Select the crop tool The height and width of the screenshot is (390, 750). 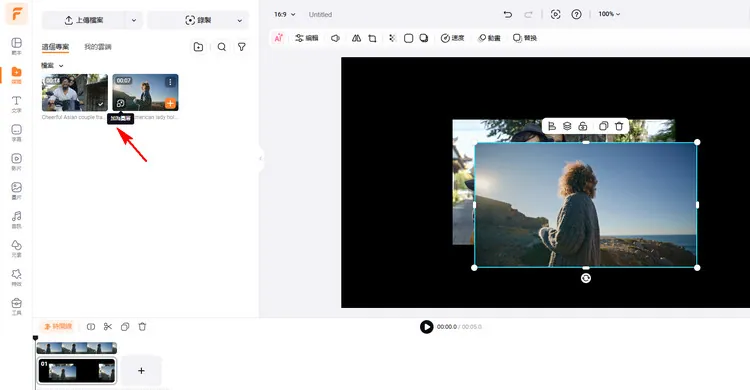click(372, 38)
